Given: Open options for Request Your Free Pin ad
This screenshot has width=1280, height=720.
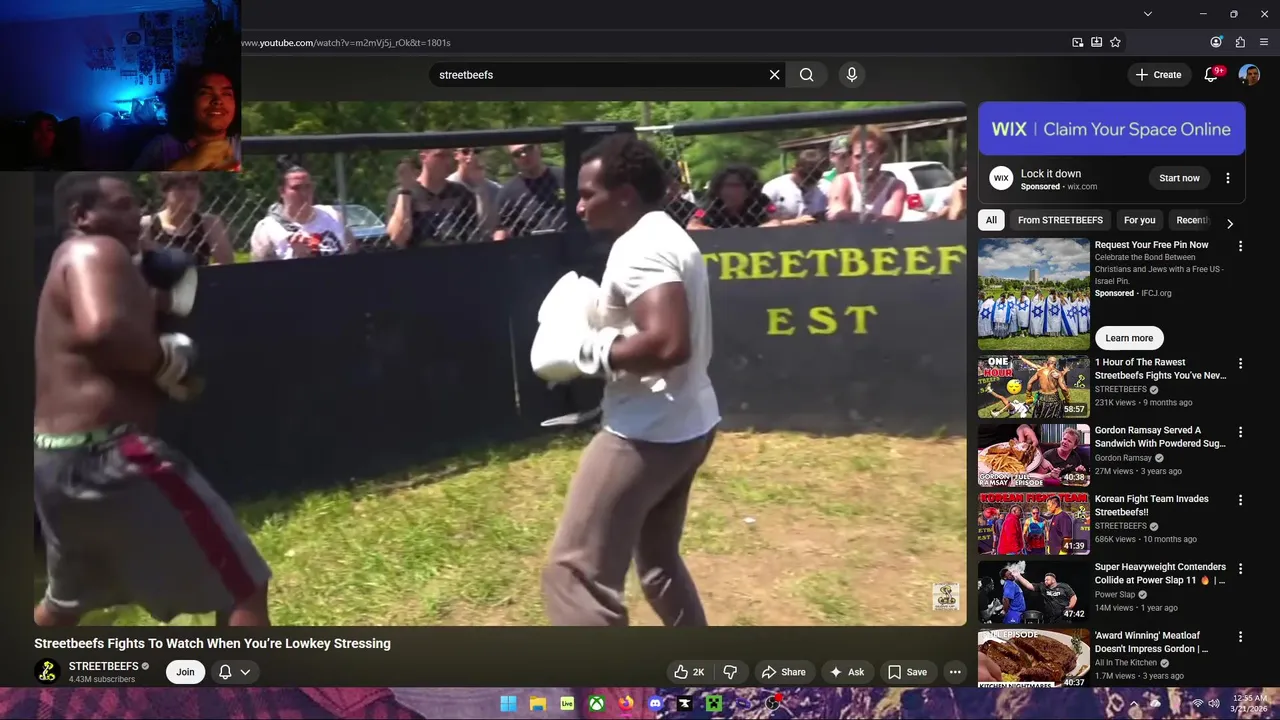Looking at the screenshot, I should [1241, 246].
